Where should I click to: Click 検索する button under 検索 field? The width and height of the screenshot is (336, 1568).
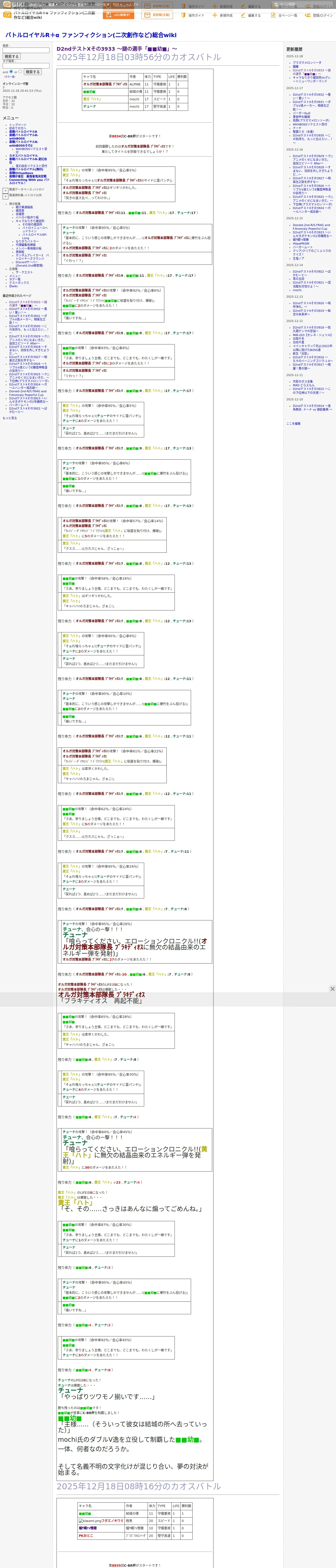click(12, 57)
